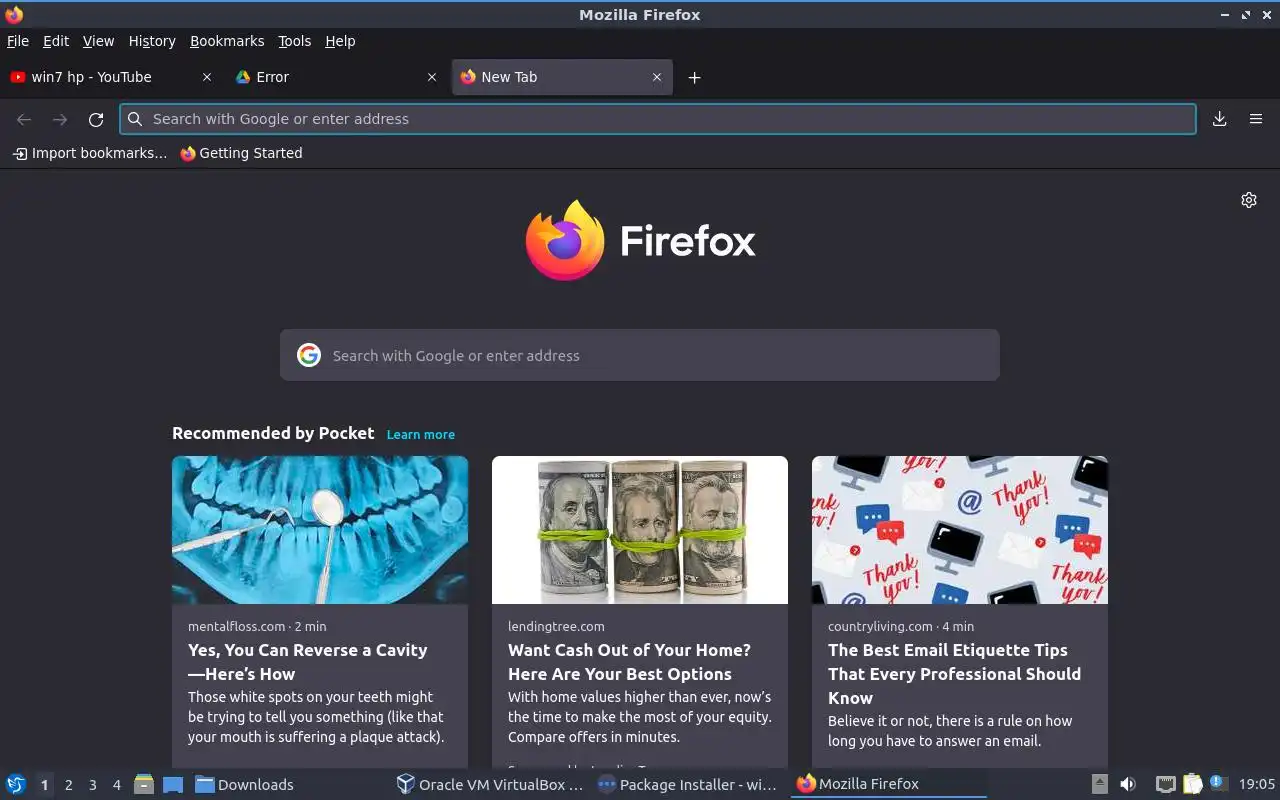Image resolution: width=1280 pixels, height=800 pixels.
Task: Focus the URL address bar field
Action: [658, 119]
